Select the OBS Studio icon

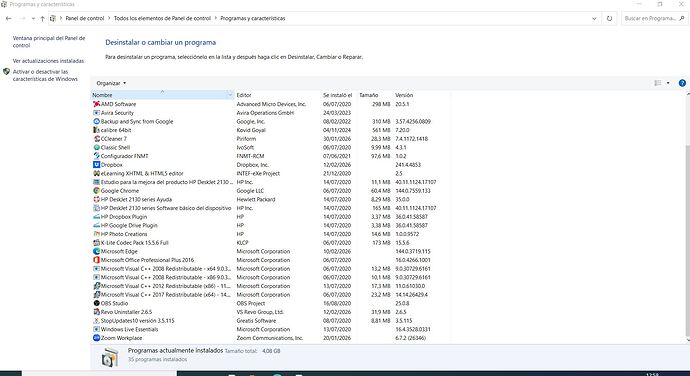click(x=96, y=303)
